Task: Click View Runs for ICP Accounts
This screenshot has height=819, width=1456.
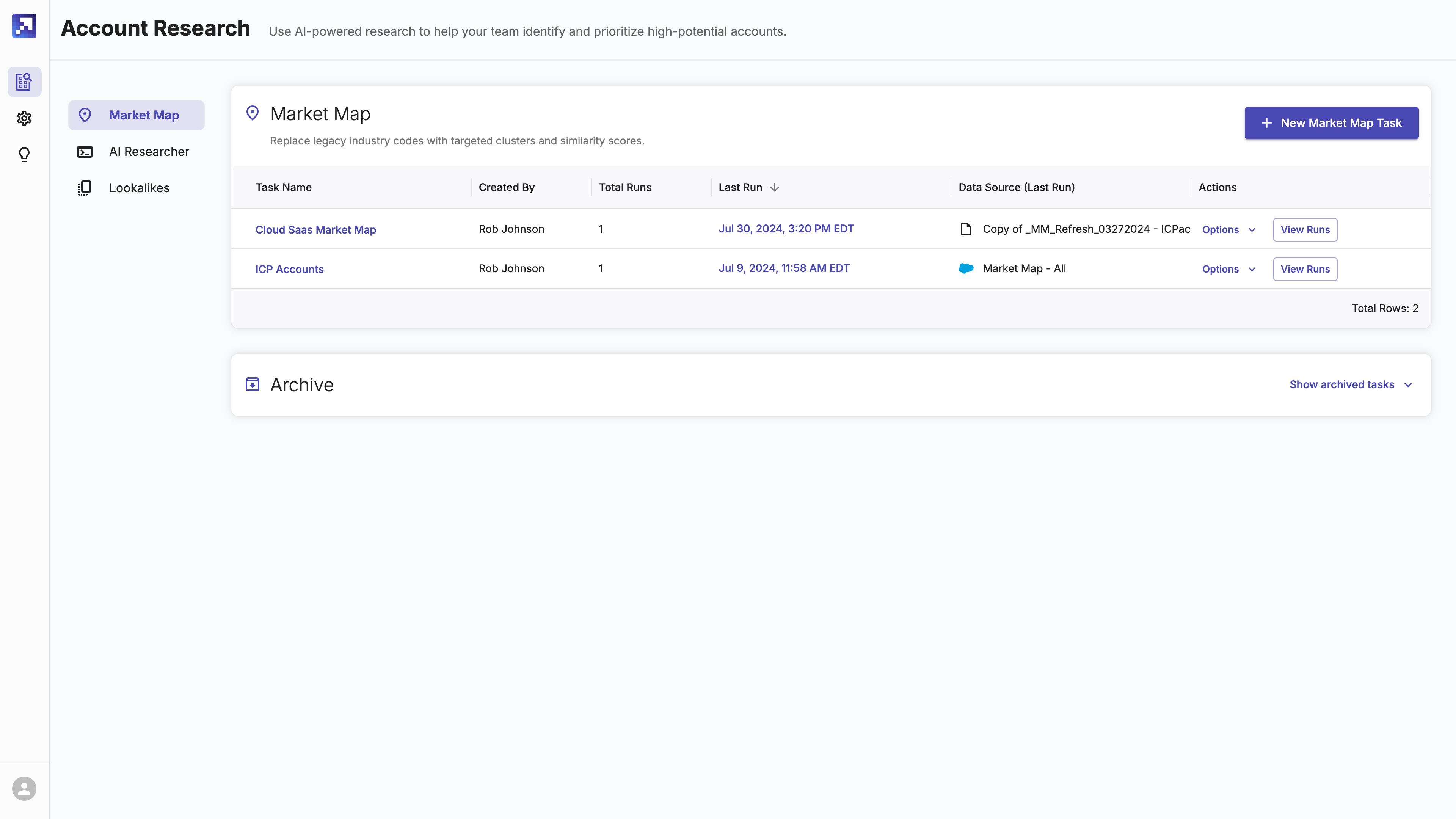Action: pos(1304,269)
